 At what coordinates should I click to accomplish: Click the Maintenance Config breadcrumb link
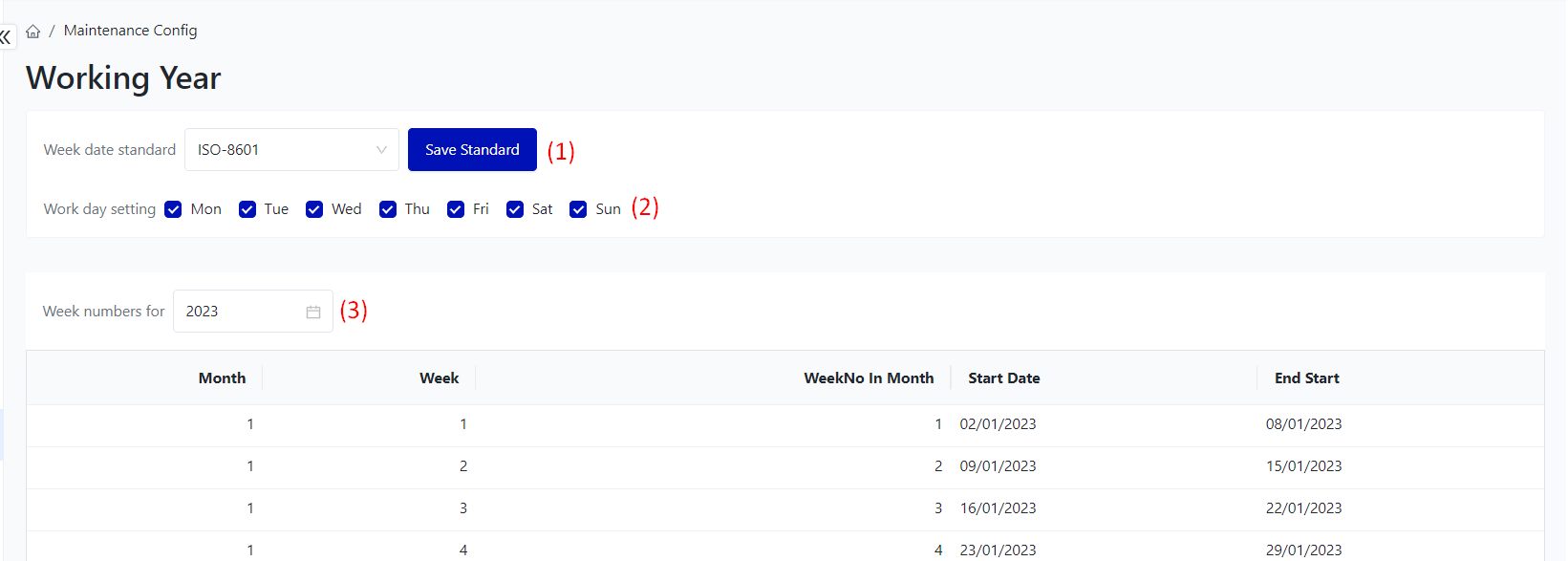coord(130,31)
